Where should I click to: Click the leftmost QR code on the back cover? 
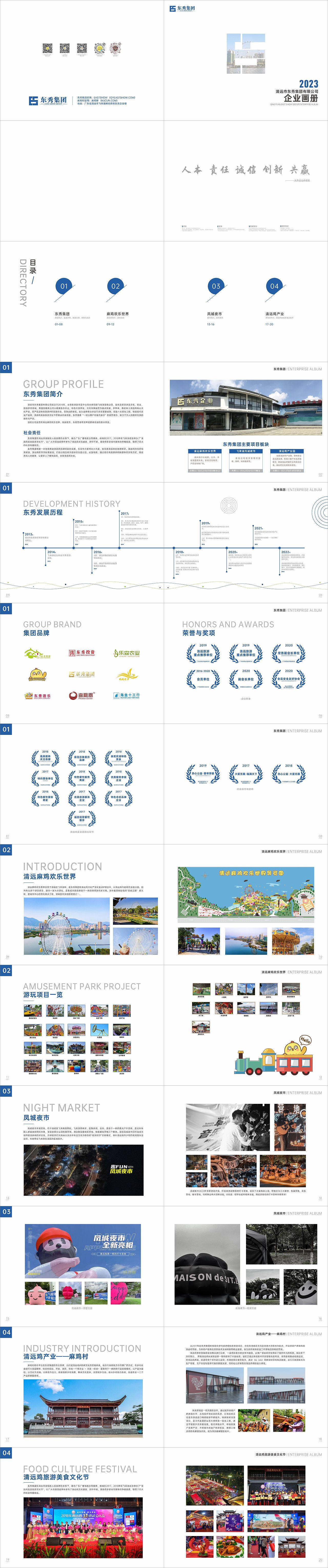pos(48,48)
